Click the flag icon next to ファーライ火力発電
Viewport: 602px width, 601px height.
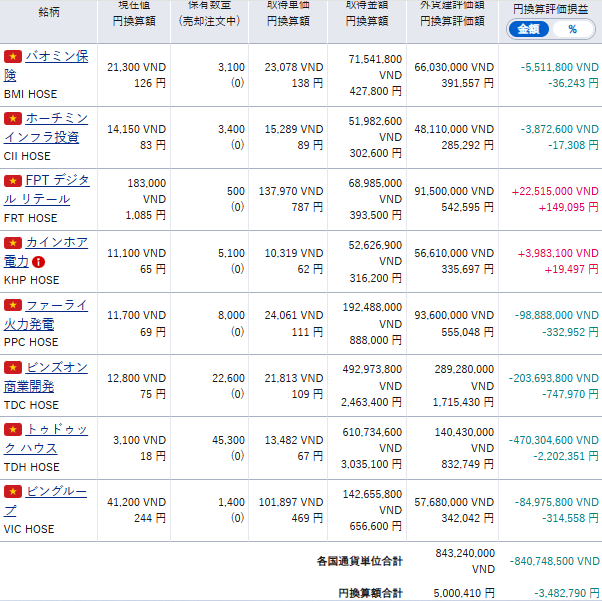pyautogui.click(x=13, y=305)
